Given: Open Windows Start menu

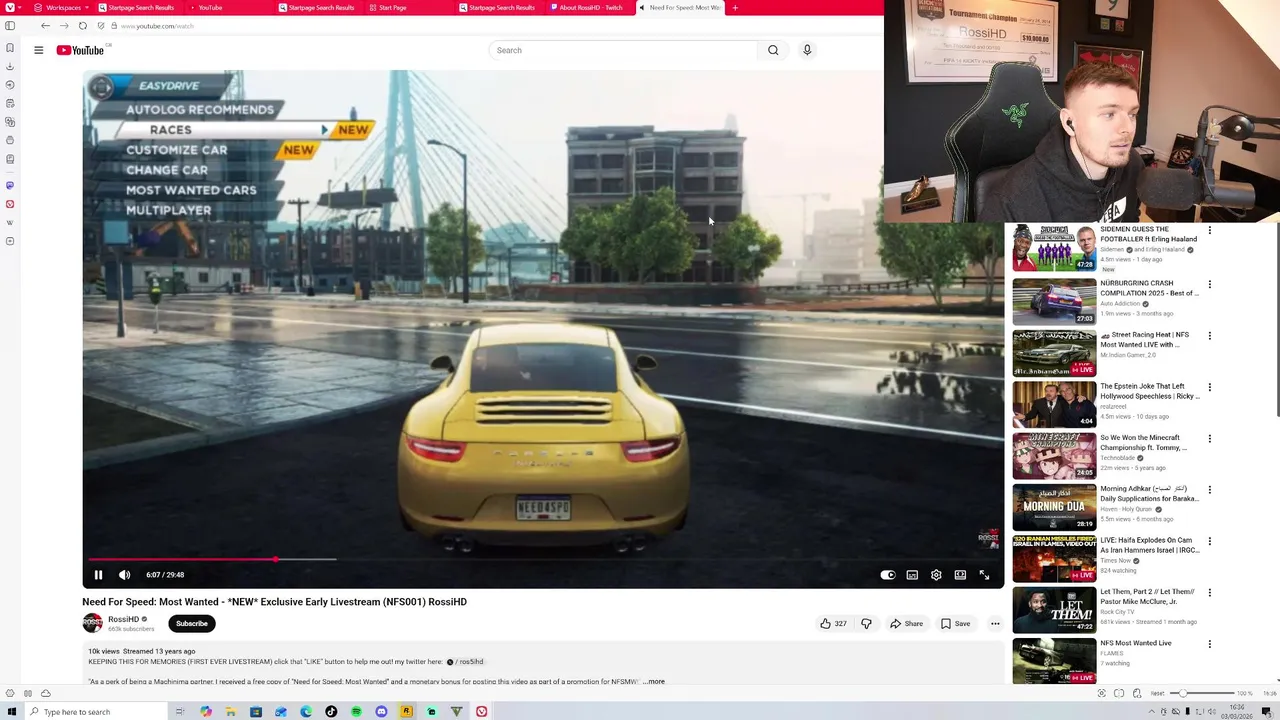Looking at the screenshot, I should click(x=12, y=712).
